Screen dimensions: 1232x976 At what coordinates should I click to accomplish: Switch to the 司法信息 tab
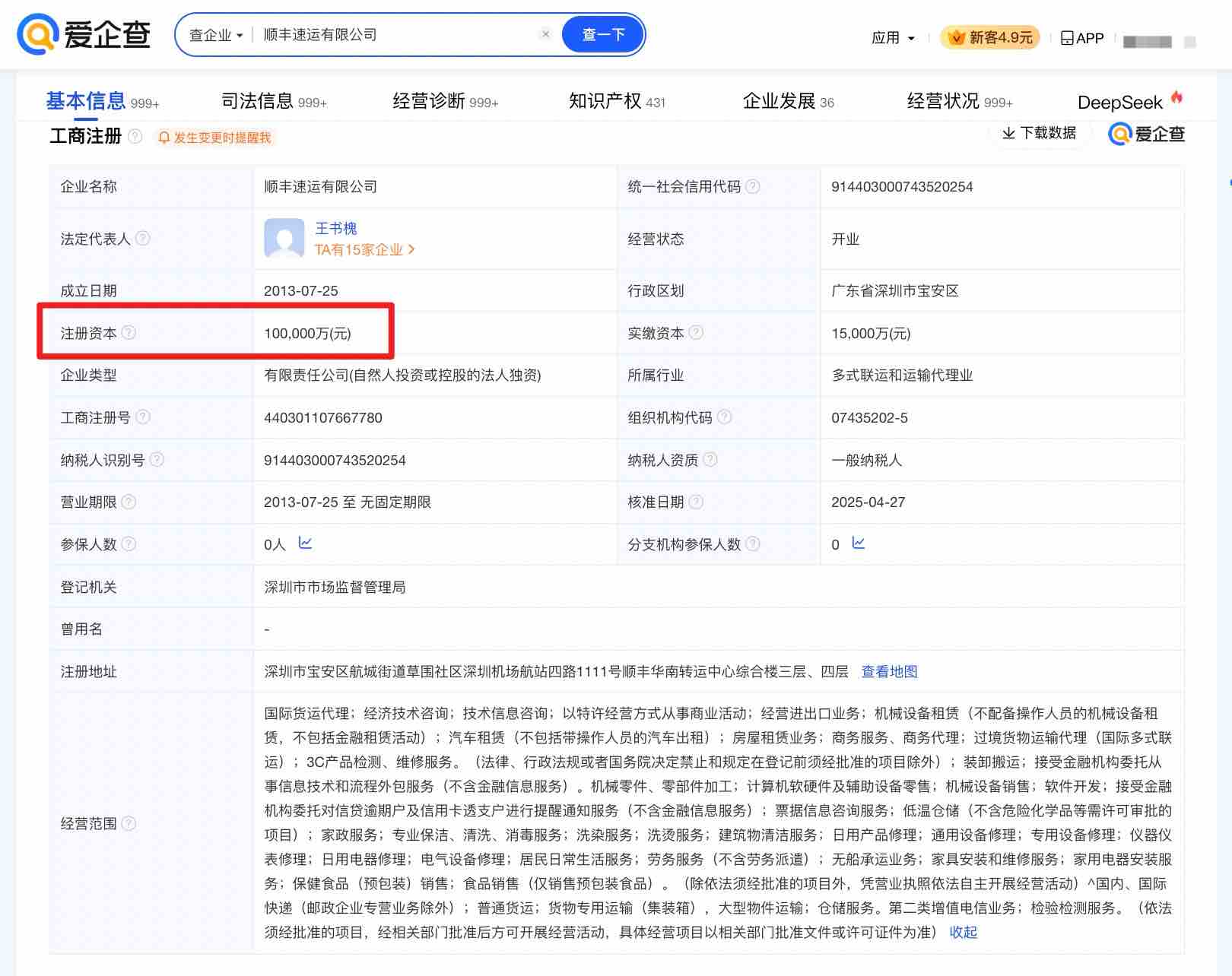point(274,102)
